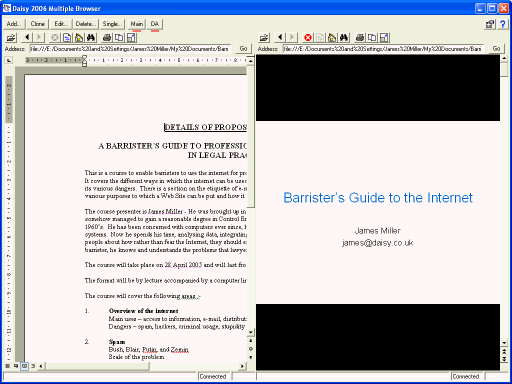The width and height of the screenshot is (512, 384).
Task: Click Go next to the left address bar
Action: click(243, 49)
